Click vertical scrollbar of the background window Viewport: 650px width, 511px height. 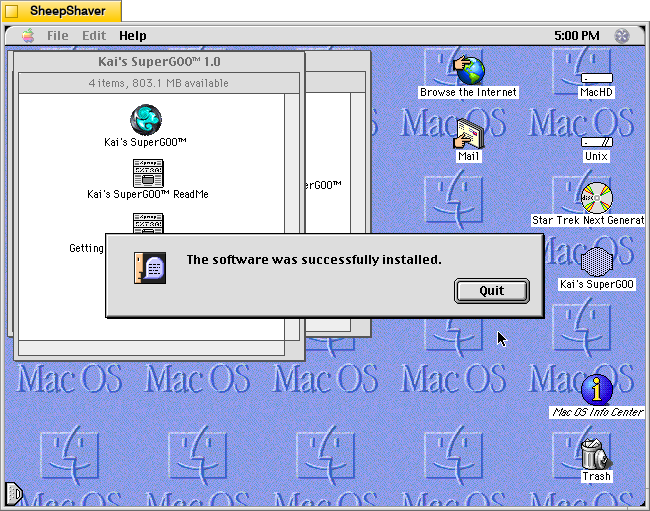click(358, 162)
